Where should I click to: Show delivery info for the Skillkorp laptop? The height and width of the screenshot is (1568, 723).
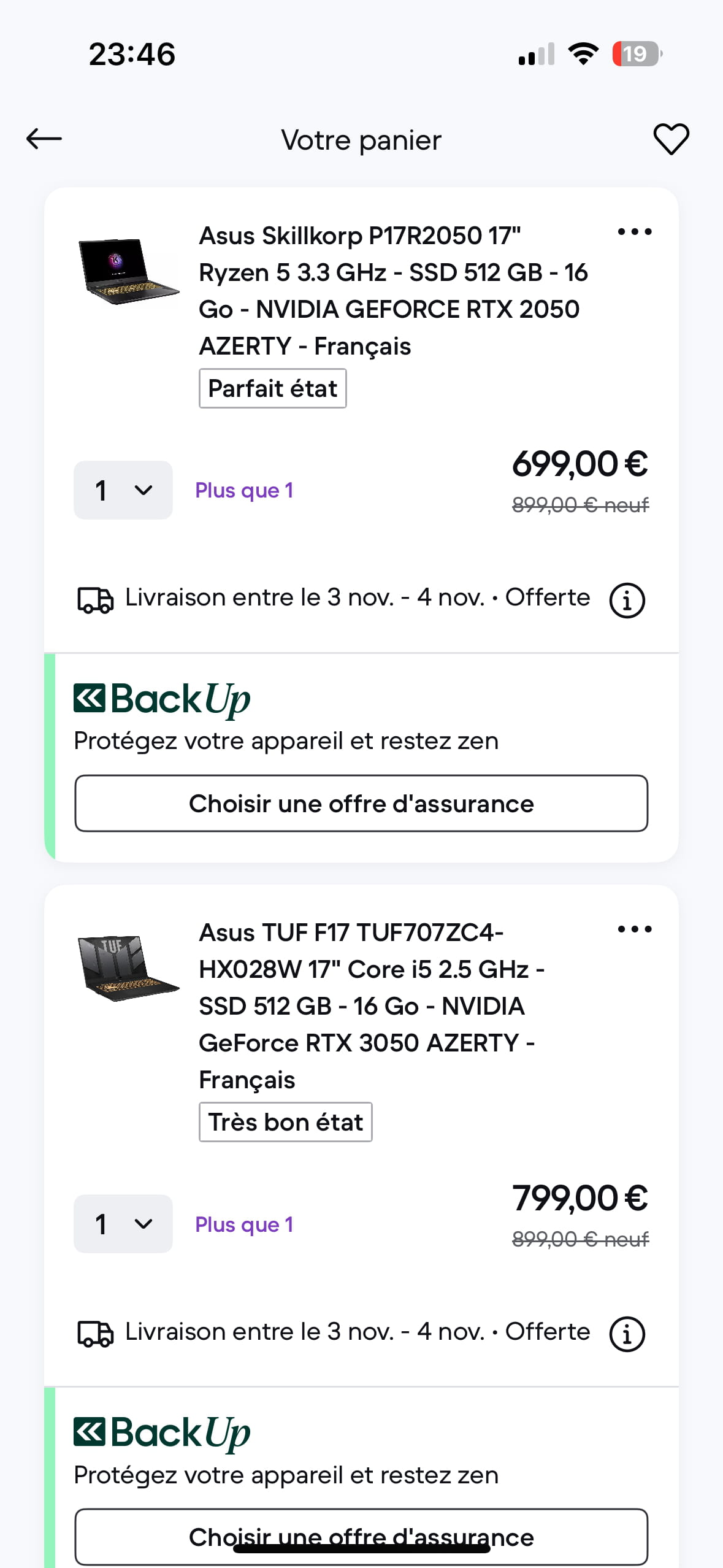tap(627, 600)
